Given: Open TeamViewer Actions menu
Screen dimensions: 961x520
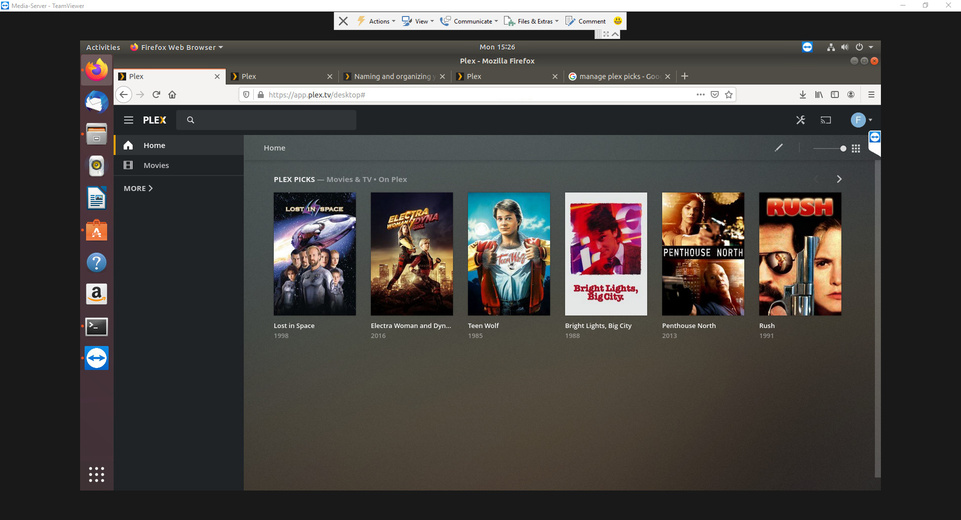Looking at the screenshot, I should [376, 21].
